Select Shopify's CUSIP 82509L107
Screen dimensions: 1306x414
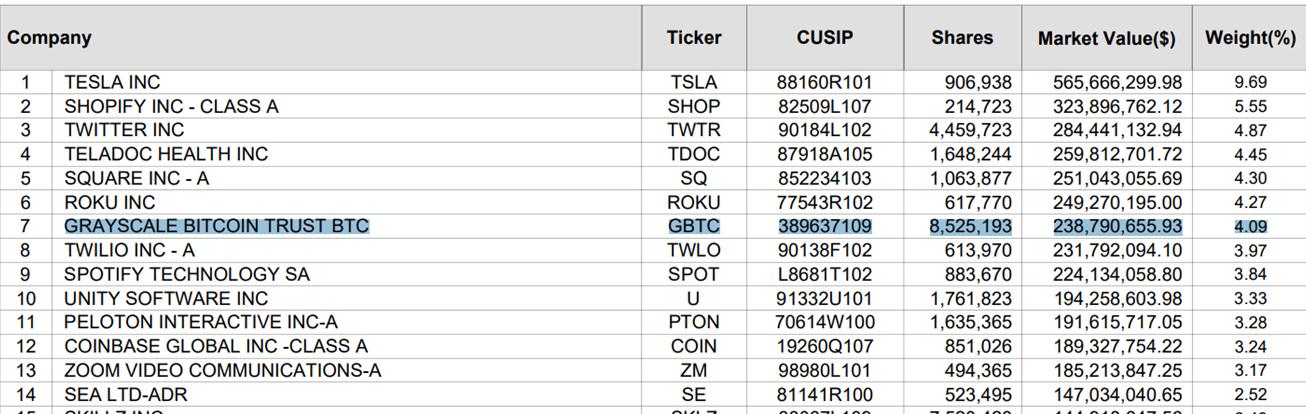824,107
